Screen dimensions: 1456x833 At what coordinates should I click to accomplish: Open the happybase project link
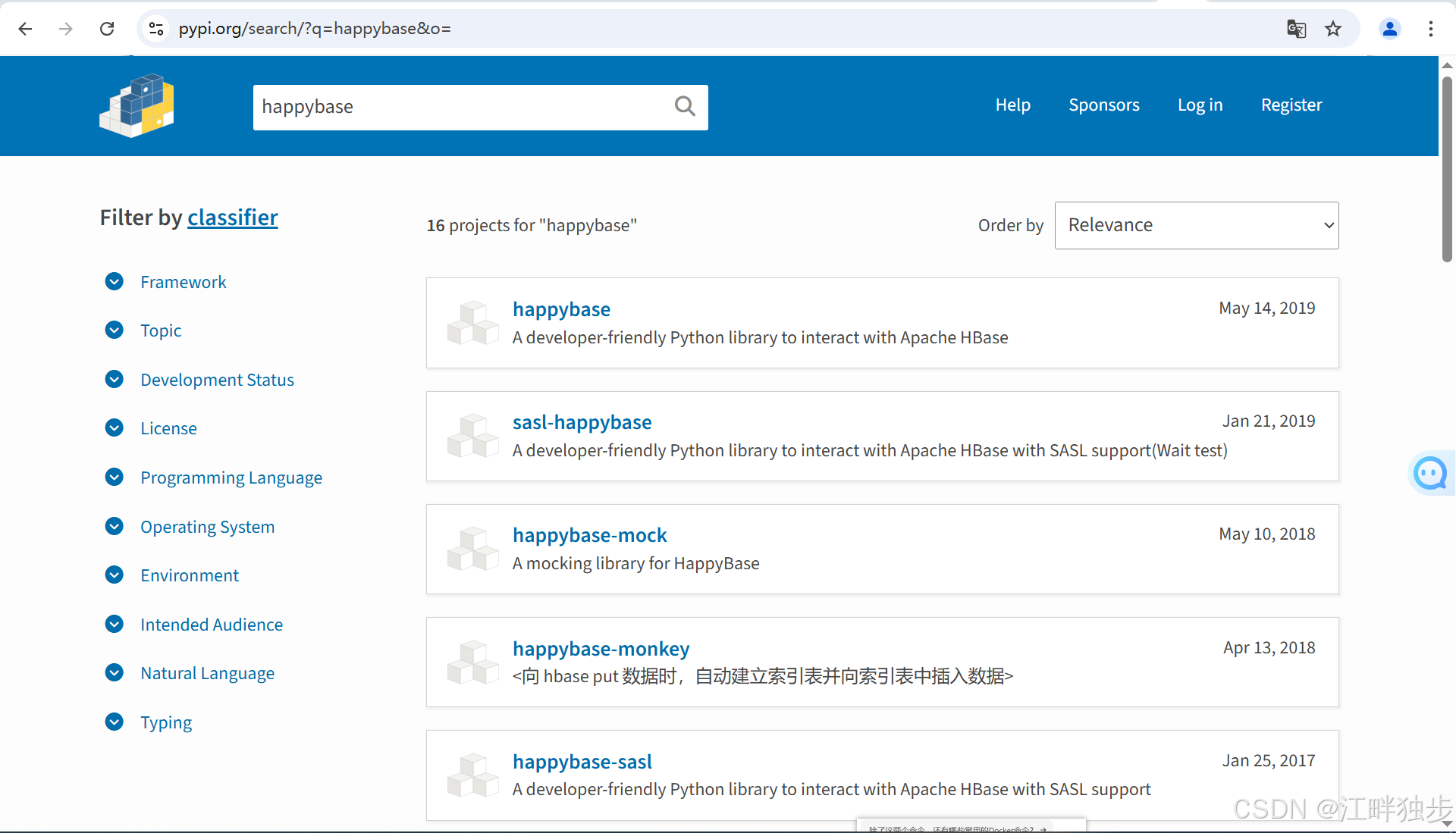click(561, 309)
